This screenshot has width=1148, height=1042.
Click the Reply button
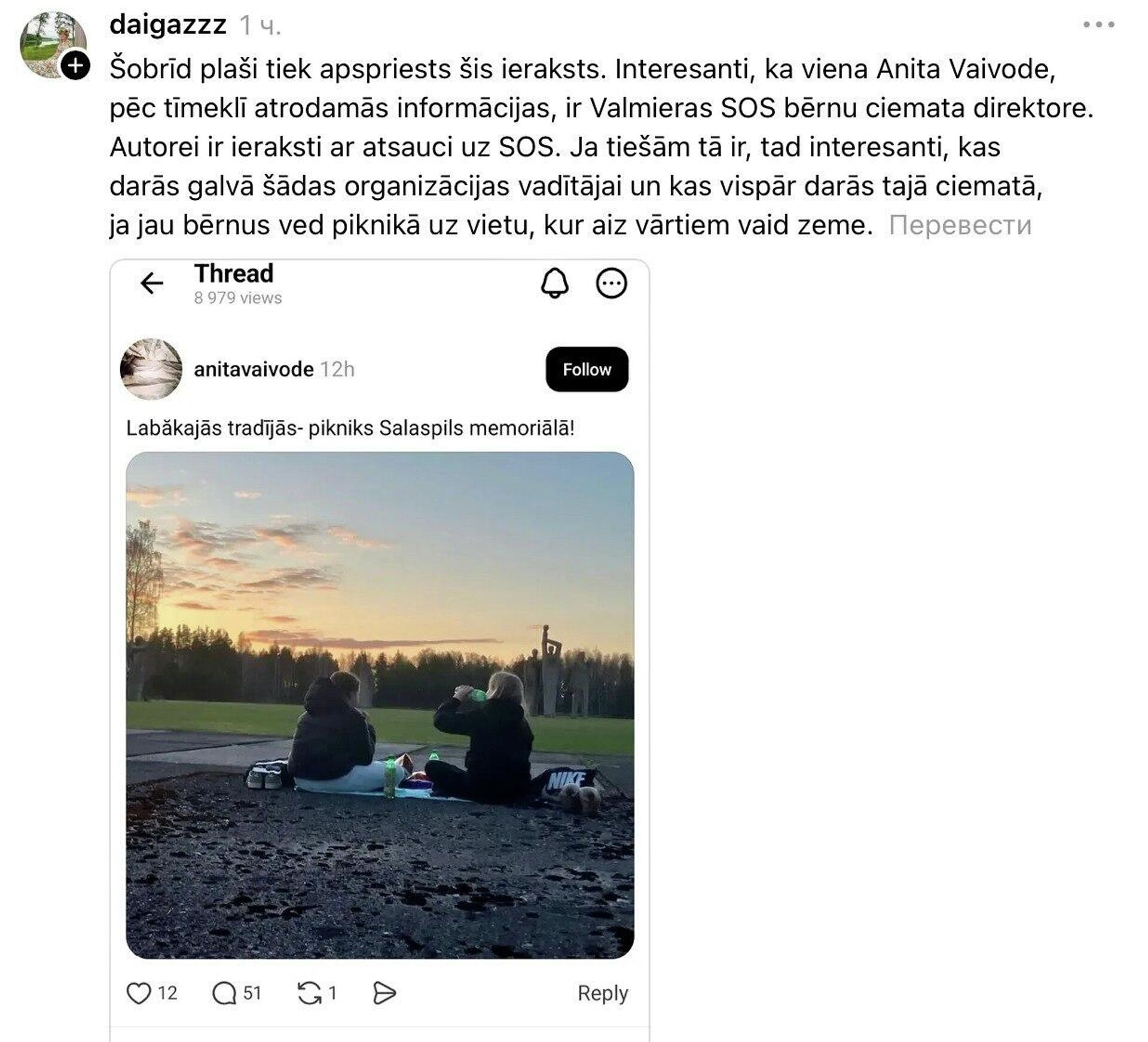(x=603, y=993)
